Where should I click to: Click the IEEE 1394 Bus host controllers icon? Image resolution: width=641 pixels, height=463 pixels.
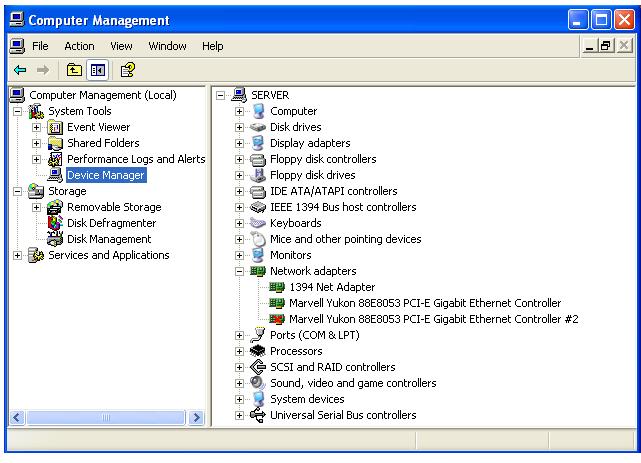pyautogui.click(x=258, y=207)
